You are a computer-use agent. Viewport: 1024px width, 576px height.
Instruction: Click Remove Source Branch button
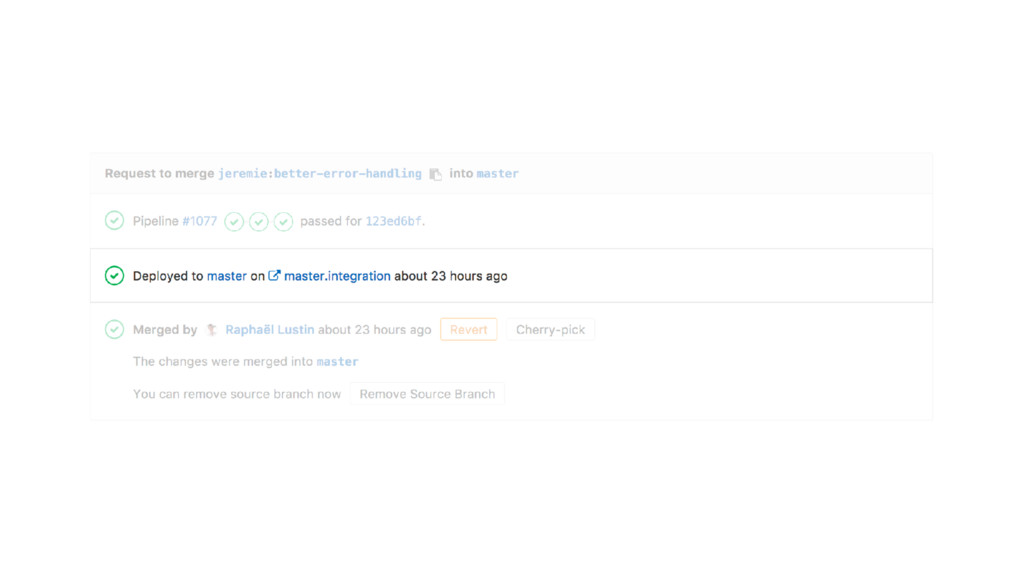pyautogui.click(x=427, y=394)
